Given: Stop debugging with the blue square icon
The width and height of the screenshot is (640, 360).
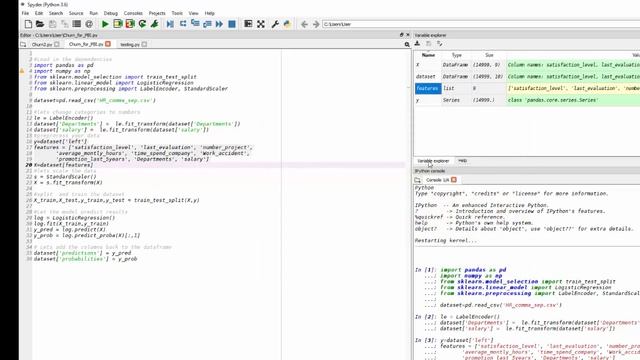Looking at the screenshot, I should pos(232,24).
